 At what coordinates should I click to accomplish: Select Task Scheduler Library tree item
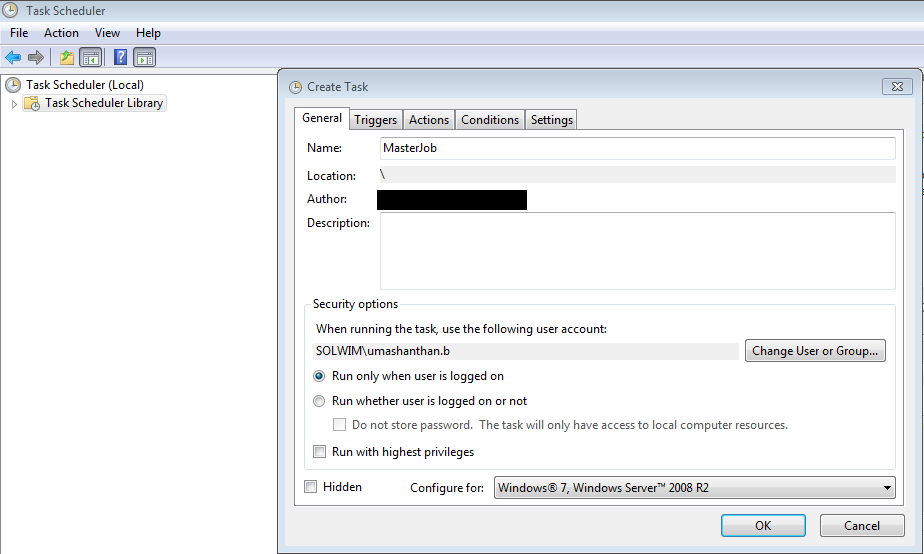[104, 103]
